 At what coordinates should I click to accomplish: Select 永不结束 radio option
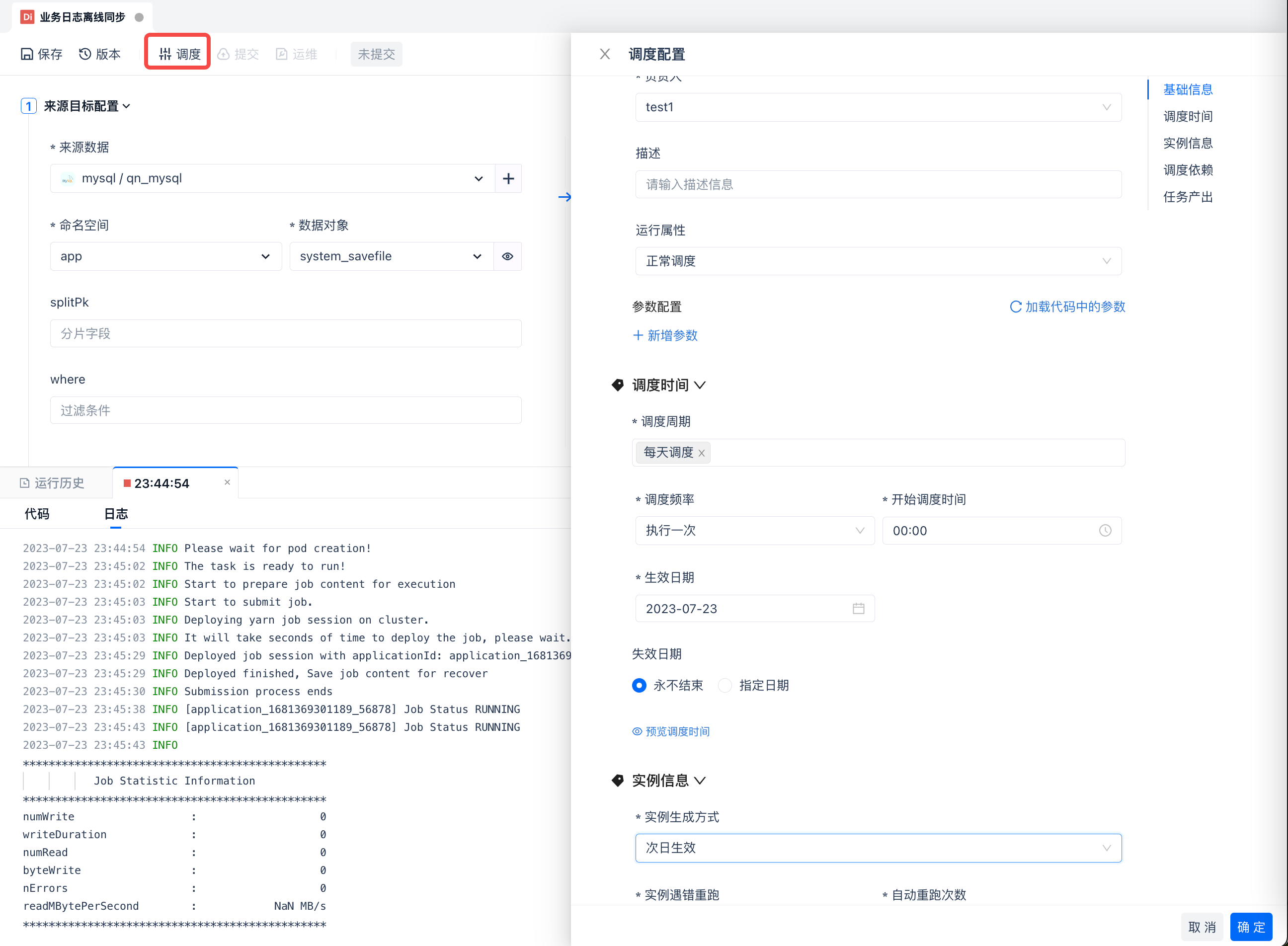(x=639, y=686)
